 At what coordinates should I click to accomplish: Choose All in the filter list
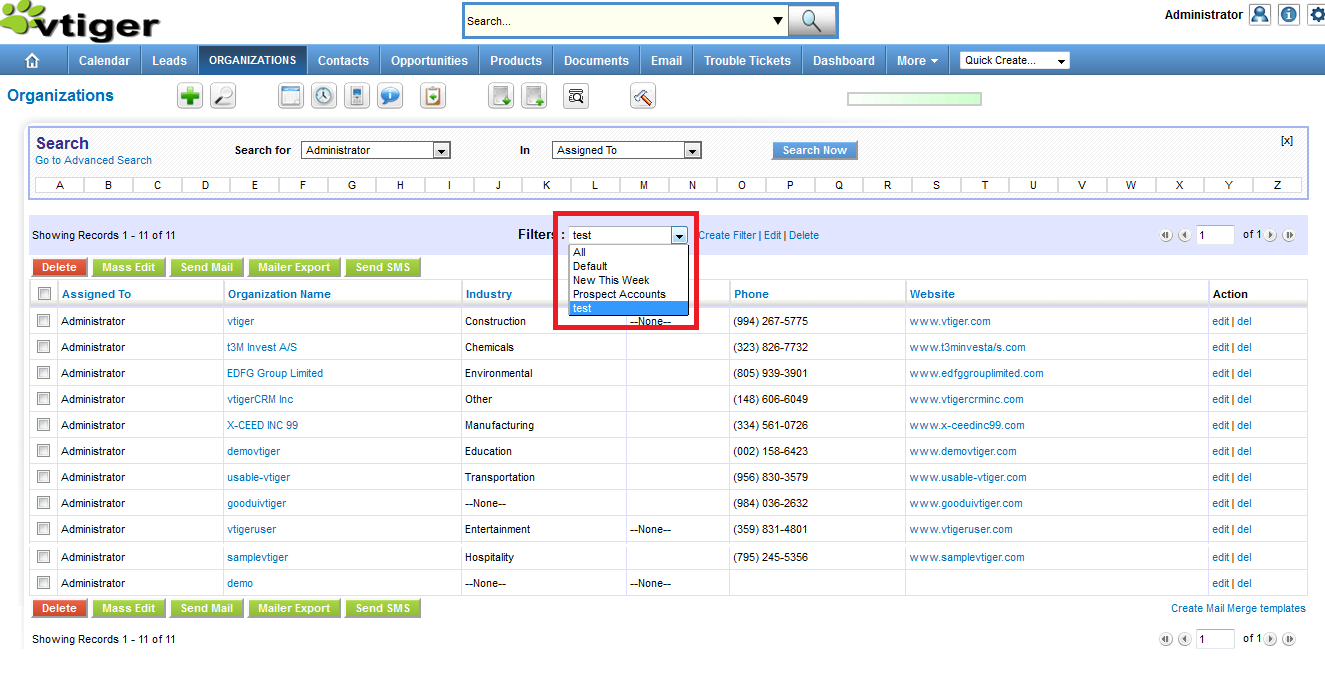pyautogui.click(x=629, y=252)
